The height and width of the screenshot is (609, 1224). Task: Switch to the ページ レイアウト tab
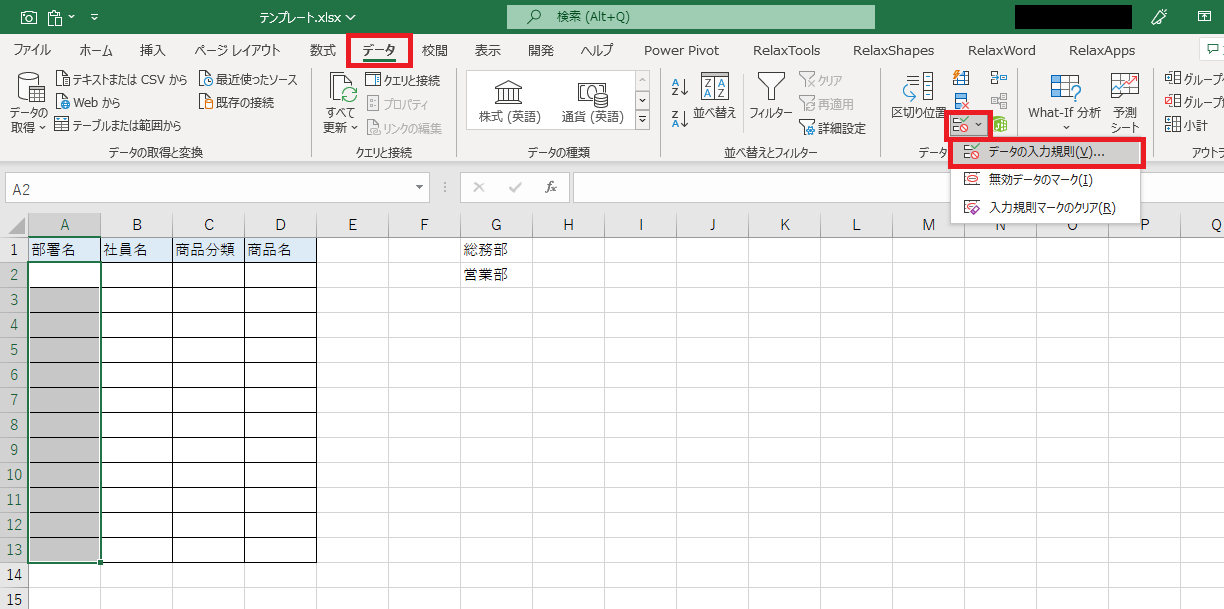pos(237,50)
